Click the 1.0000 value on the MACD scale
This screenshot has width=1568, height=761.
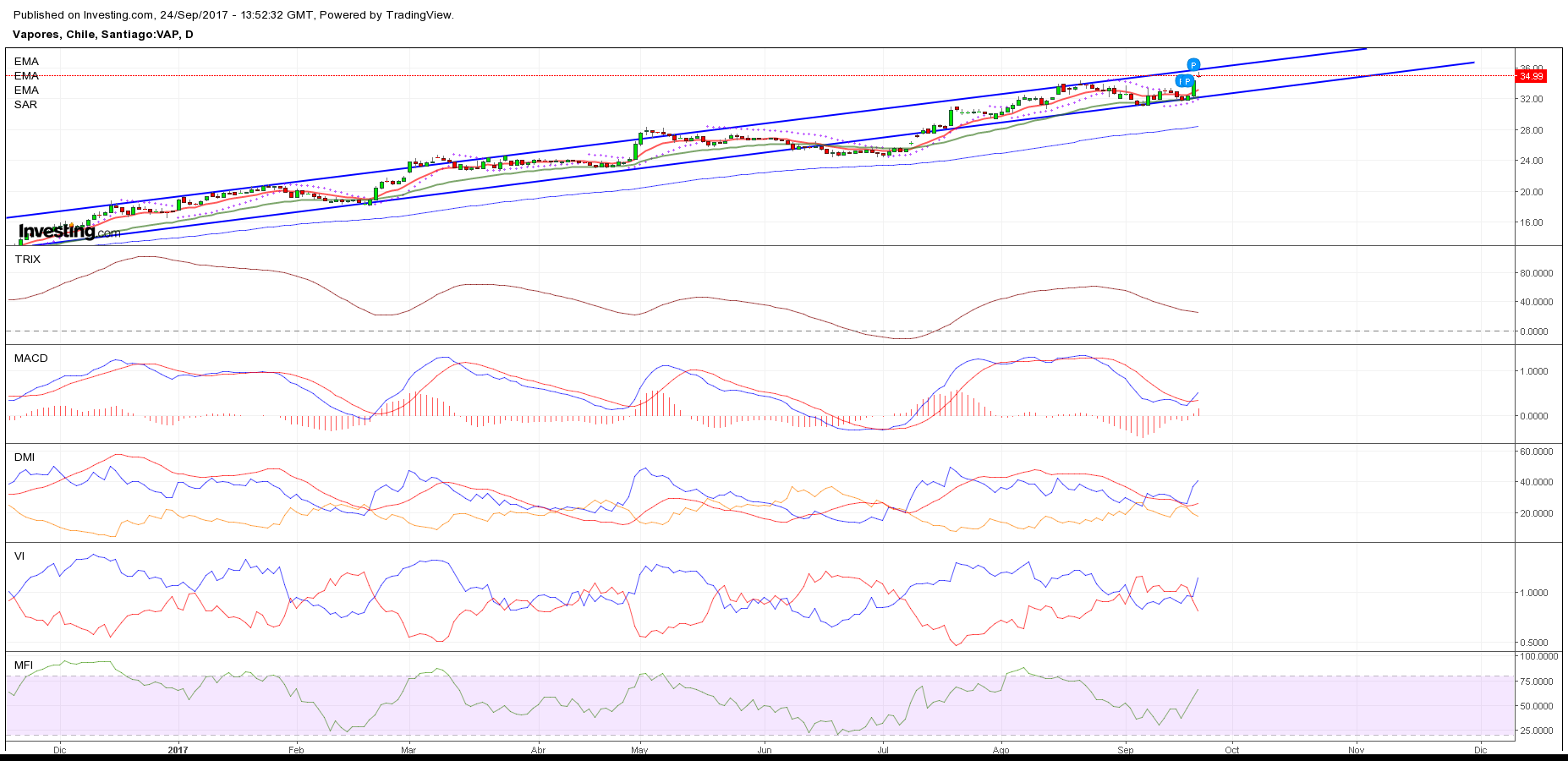(1534, 371)
